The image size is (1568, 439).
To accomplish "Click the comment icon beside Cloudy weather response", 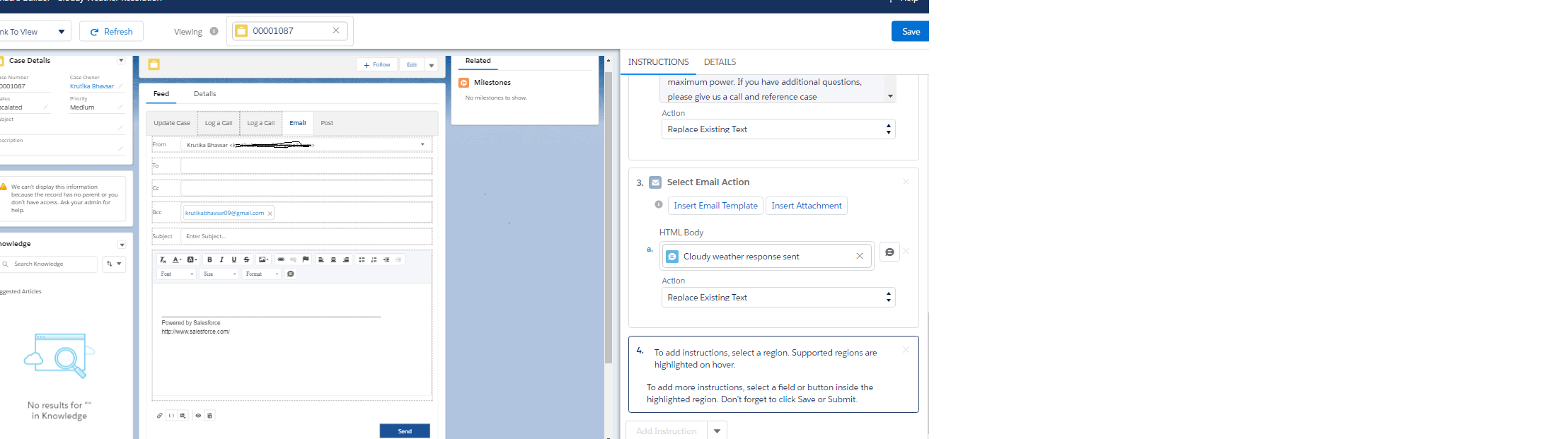I will (889, 252).
